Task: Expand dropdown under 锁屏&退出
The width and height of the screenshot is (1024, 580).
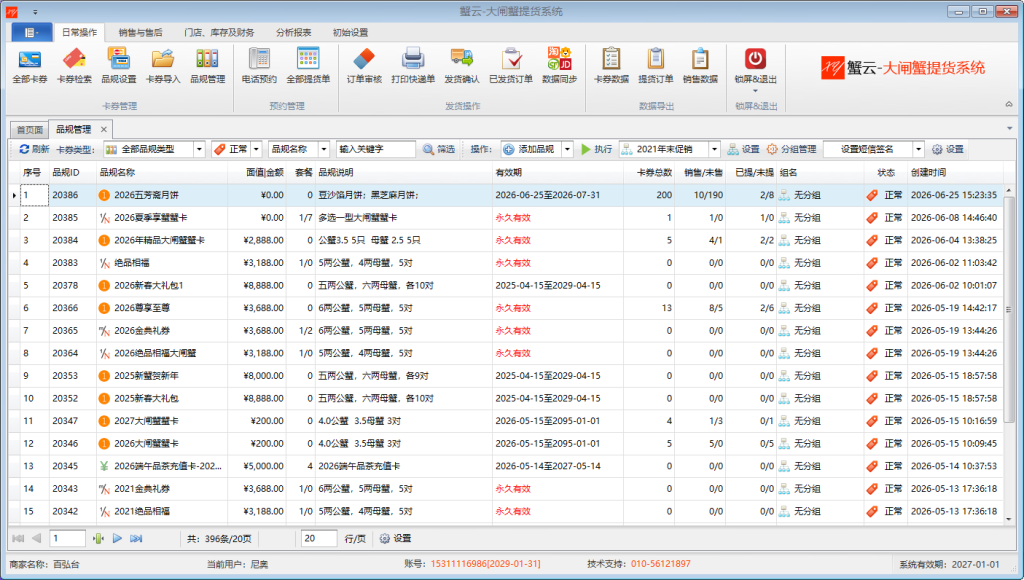Action: [x=756, y=91]
